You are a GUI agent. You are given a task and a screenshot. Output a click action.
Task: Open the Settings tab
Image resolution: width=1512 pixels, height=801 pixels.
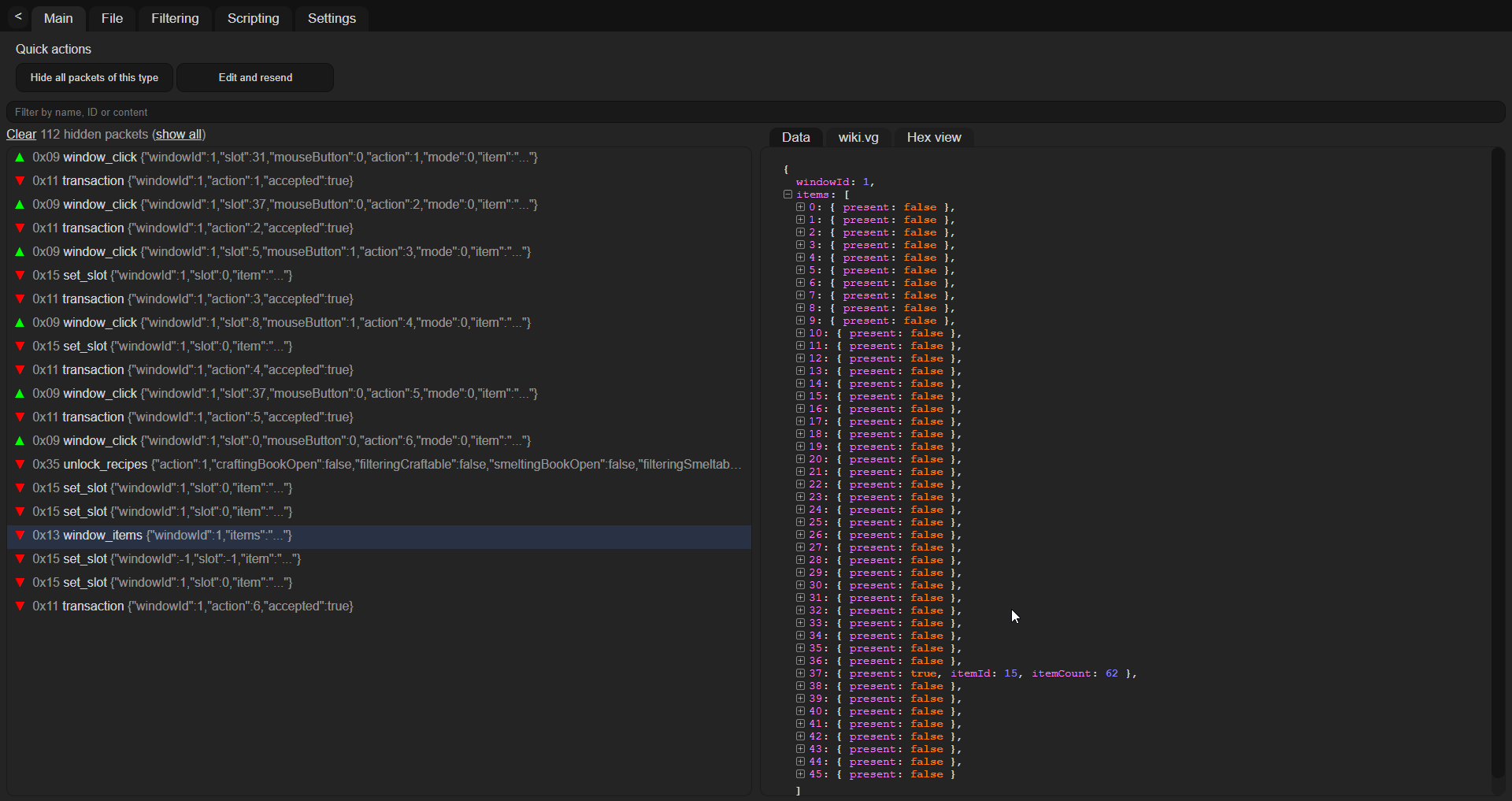[332, 18]
